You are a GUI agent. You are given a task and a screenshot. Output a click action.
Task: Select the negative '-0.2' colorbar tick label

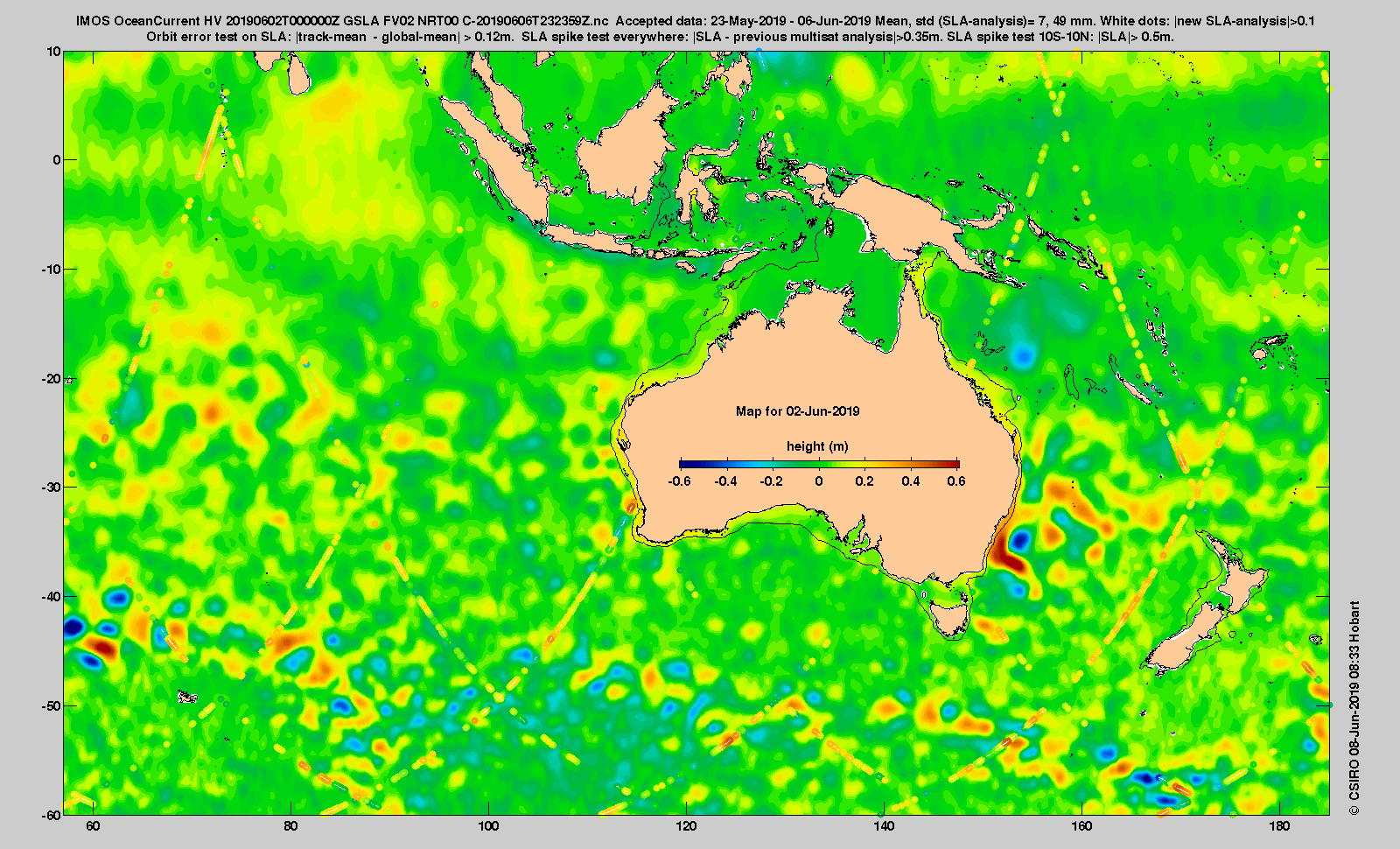pyautogui.click(x=772, y=481)
